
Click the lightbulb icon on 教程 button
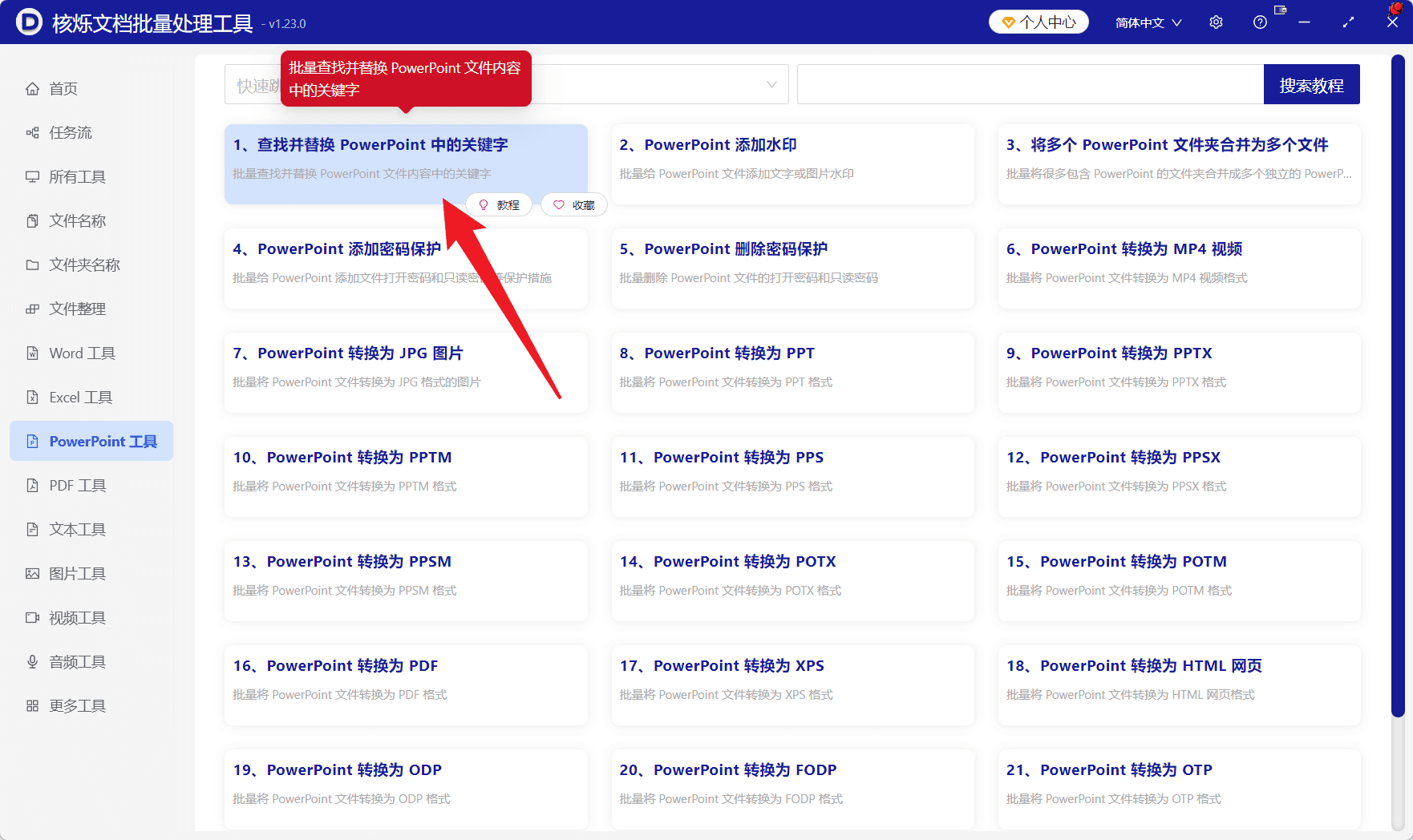click(x=484, y=205)
